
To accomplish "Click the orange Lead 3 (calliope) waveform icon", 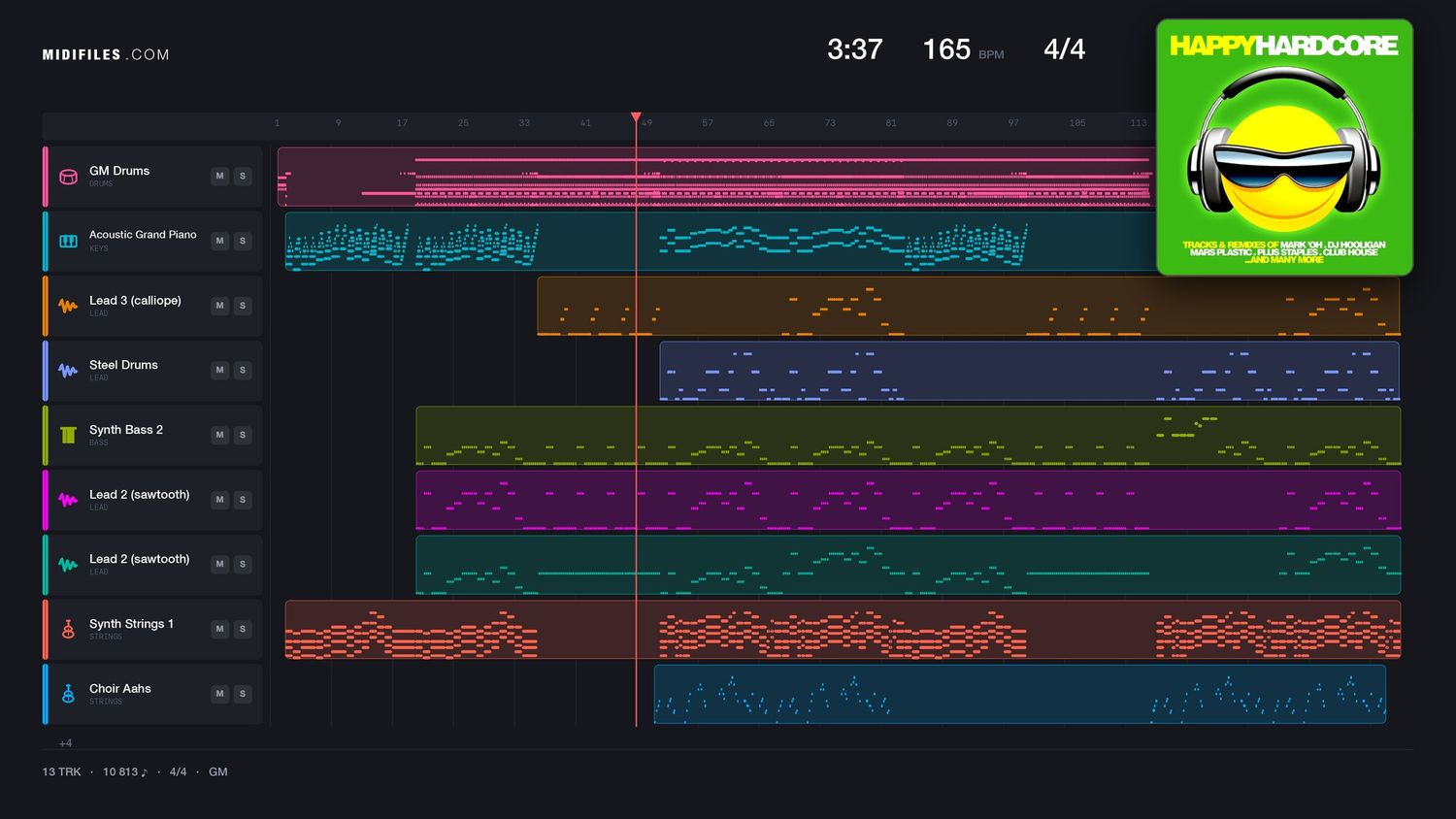I will point(68,306).
